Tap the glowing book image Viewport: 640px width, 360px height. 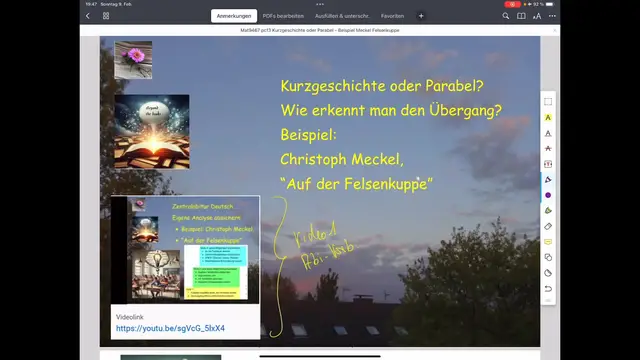coord(152,131)
